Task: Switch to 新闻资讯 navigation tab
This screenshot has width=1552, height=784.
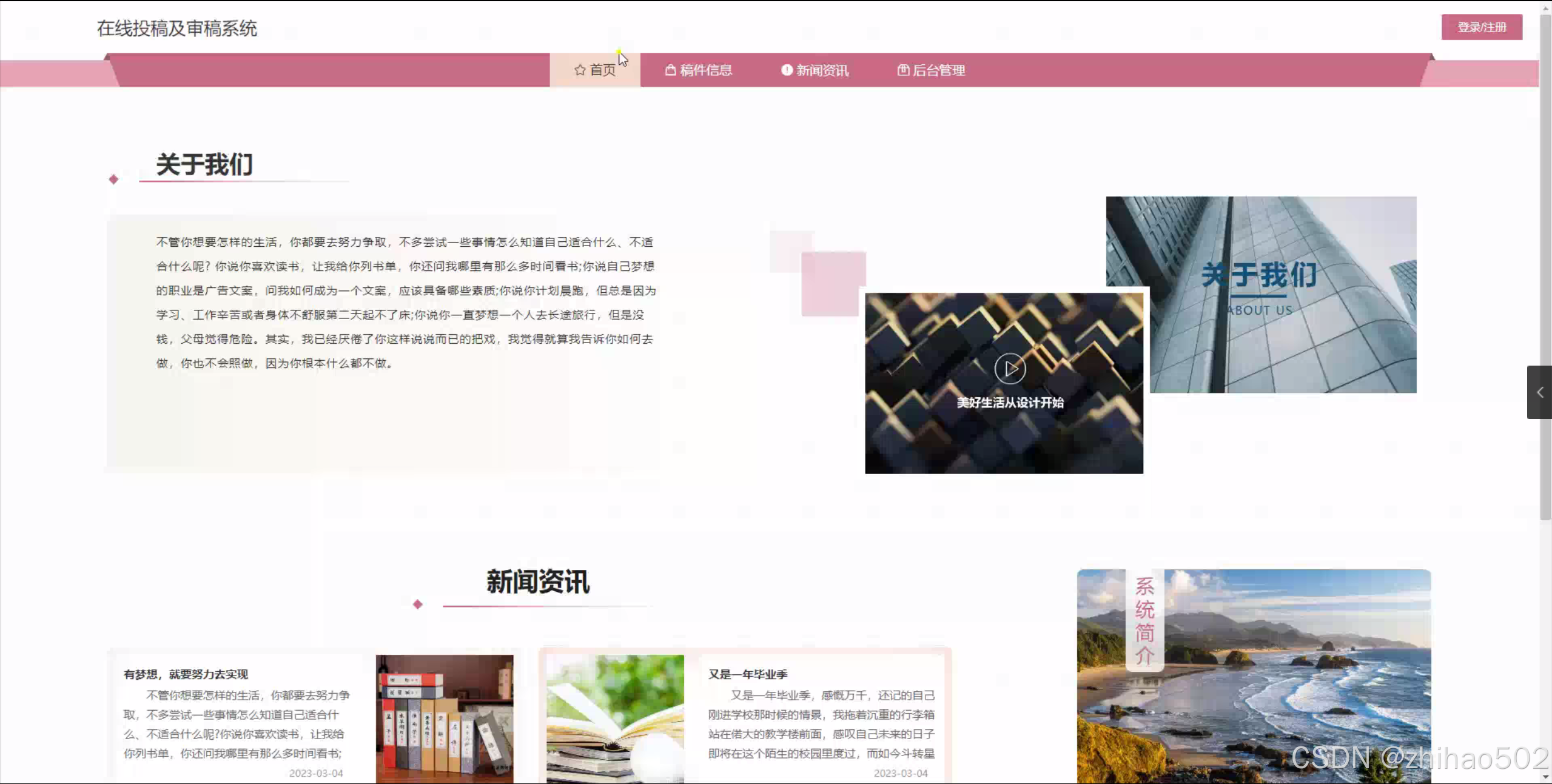Action: (822, 70)
